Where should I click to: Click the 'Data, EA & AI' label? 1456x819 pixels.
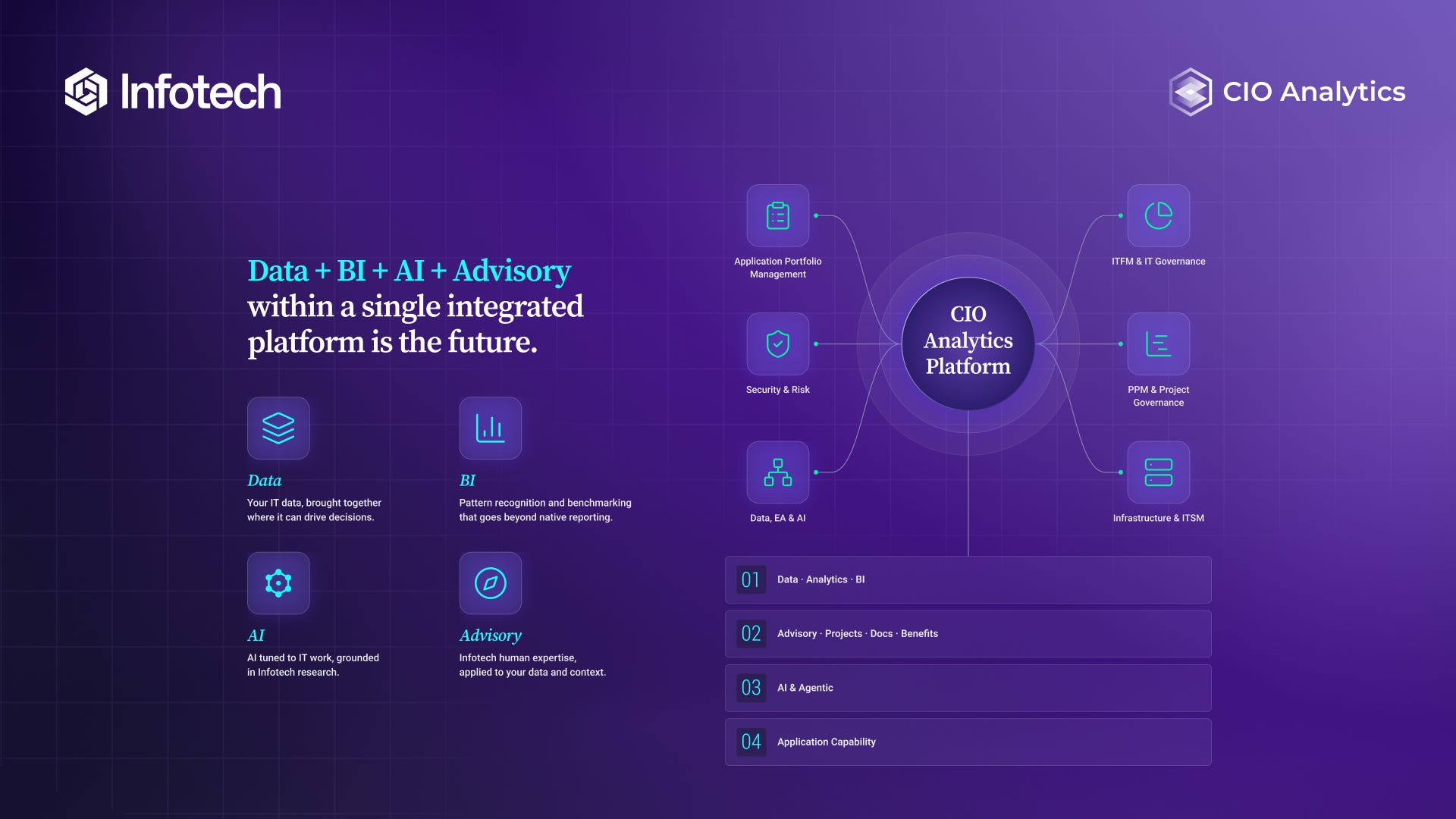click(x=778, y=518)
